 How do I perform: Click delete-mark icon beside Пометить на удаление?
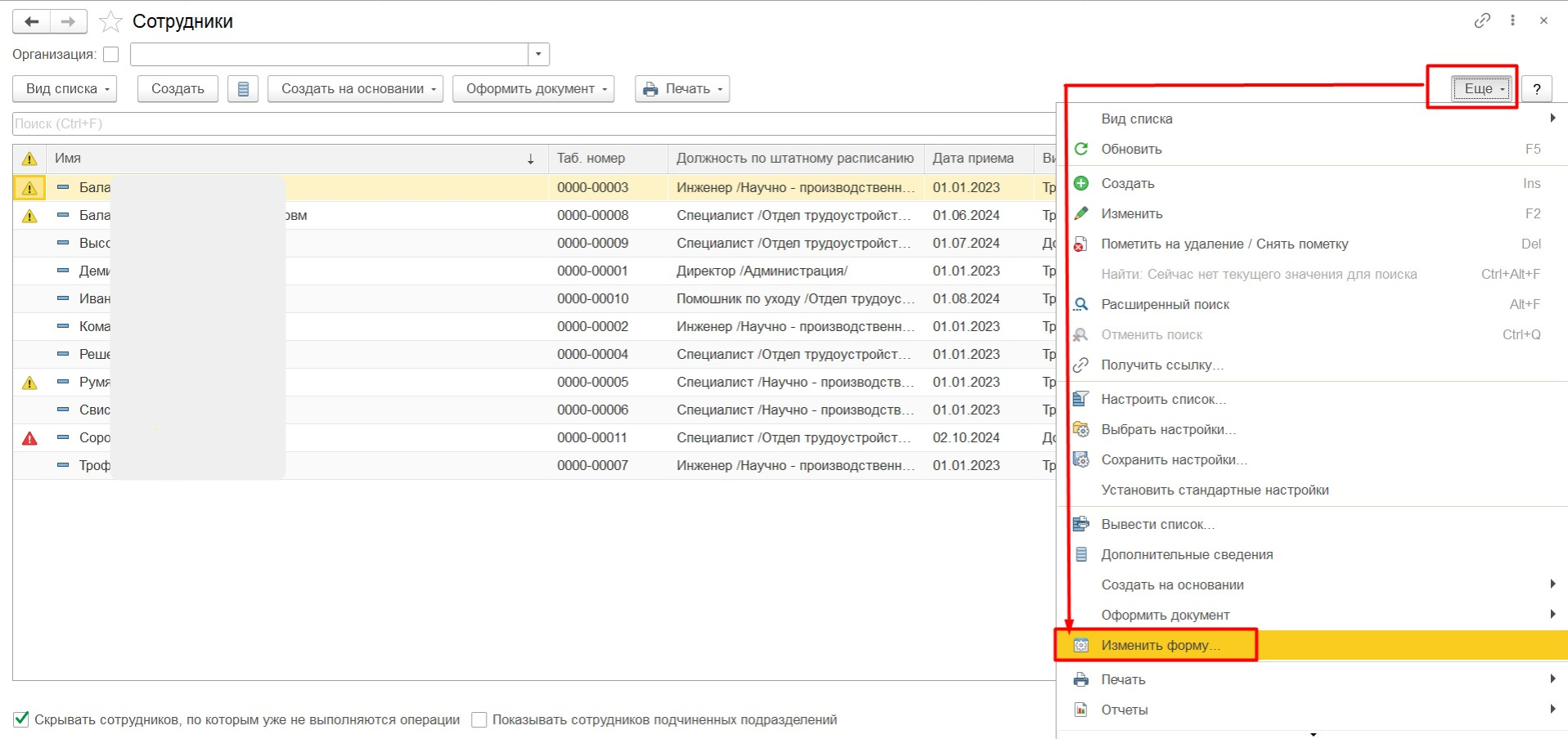pyautogui.click(x=1081, y=244)
